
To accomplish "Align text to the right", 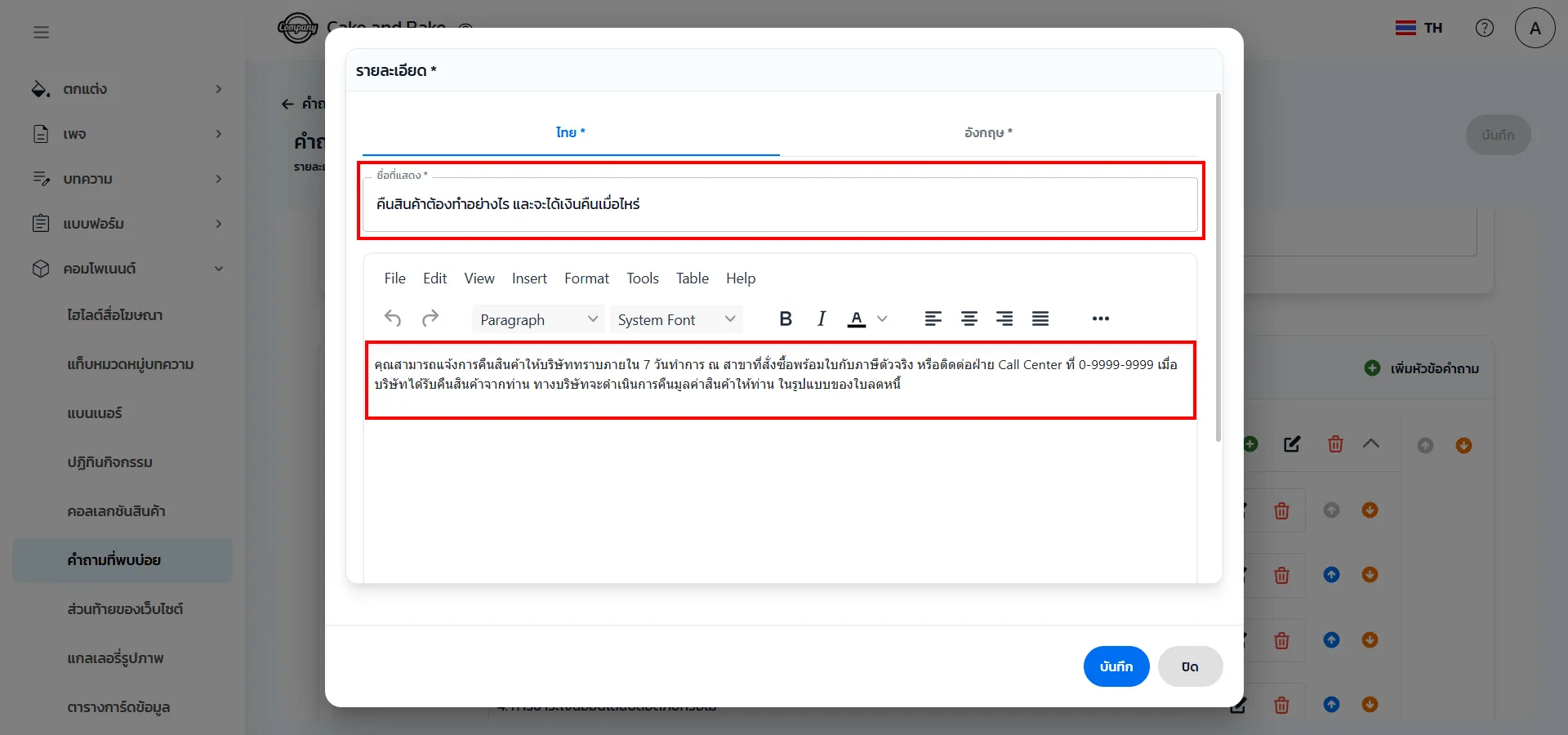I will (x=1004, y=319).
